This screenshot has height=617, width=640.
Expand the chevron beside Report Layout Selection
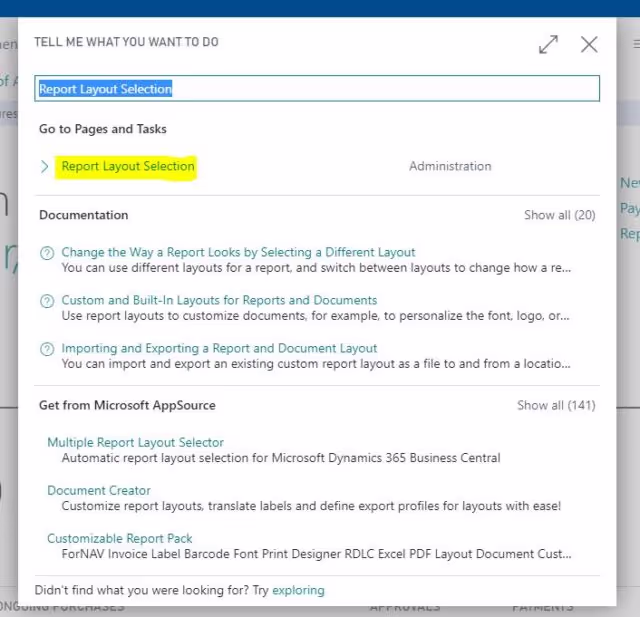tap(44, 166)
